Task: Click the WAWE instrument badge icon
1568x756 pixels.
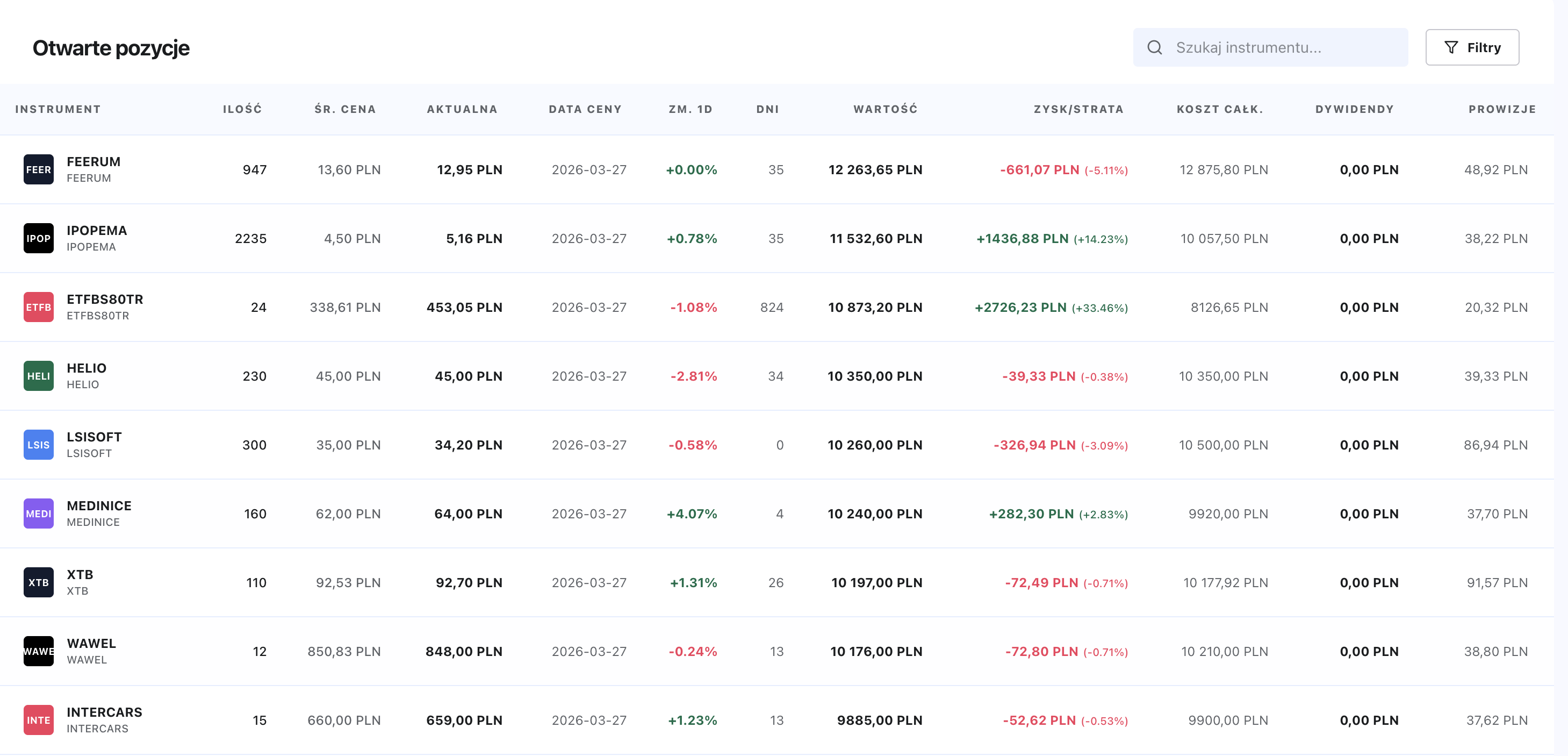Action: (x=38, y=651)
